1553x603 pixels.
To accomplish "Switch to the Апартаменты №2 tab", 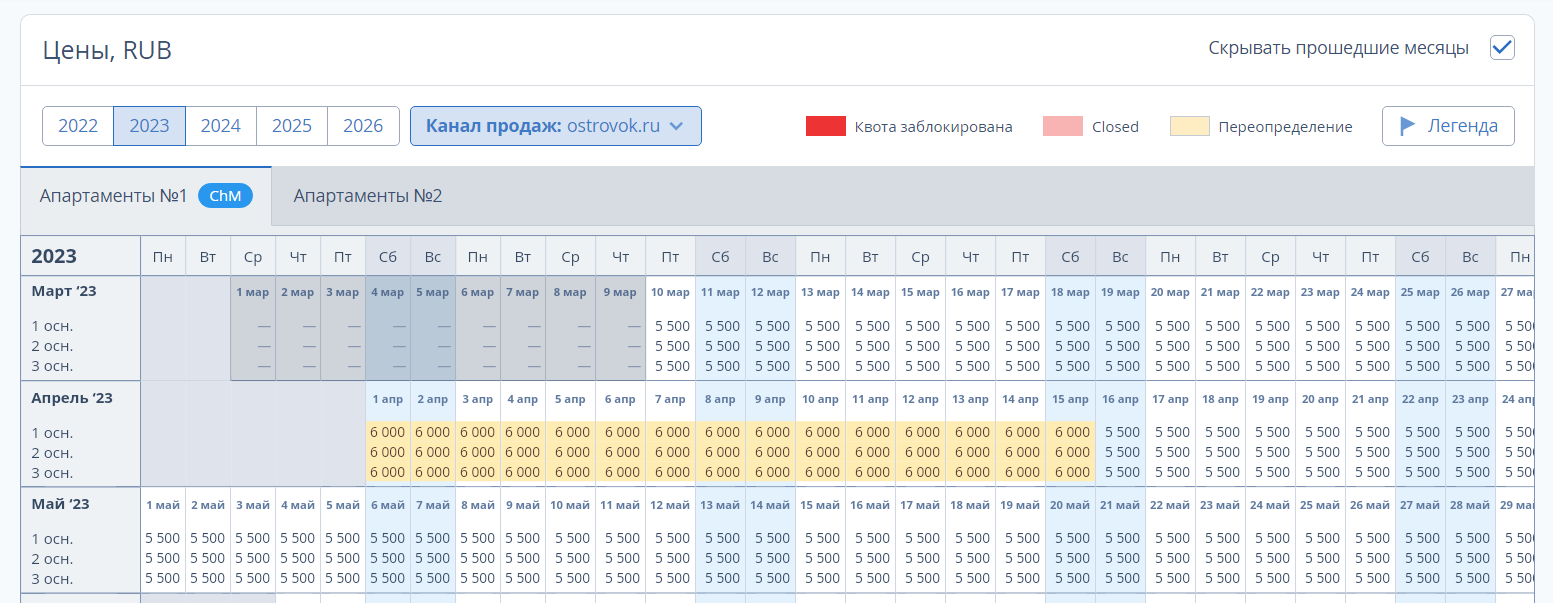I will (368, 196).
